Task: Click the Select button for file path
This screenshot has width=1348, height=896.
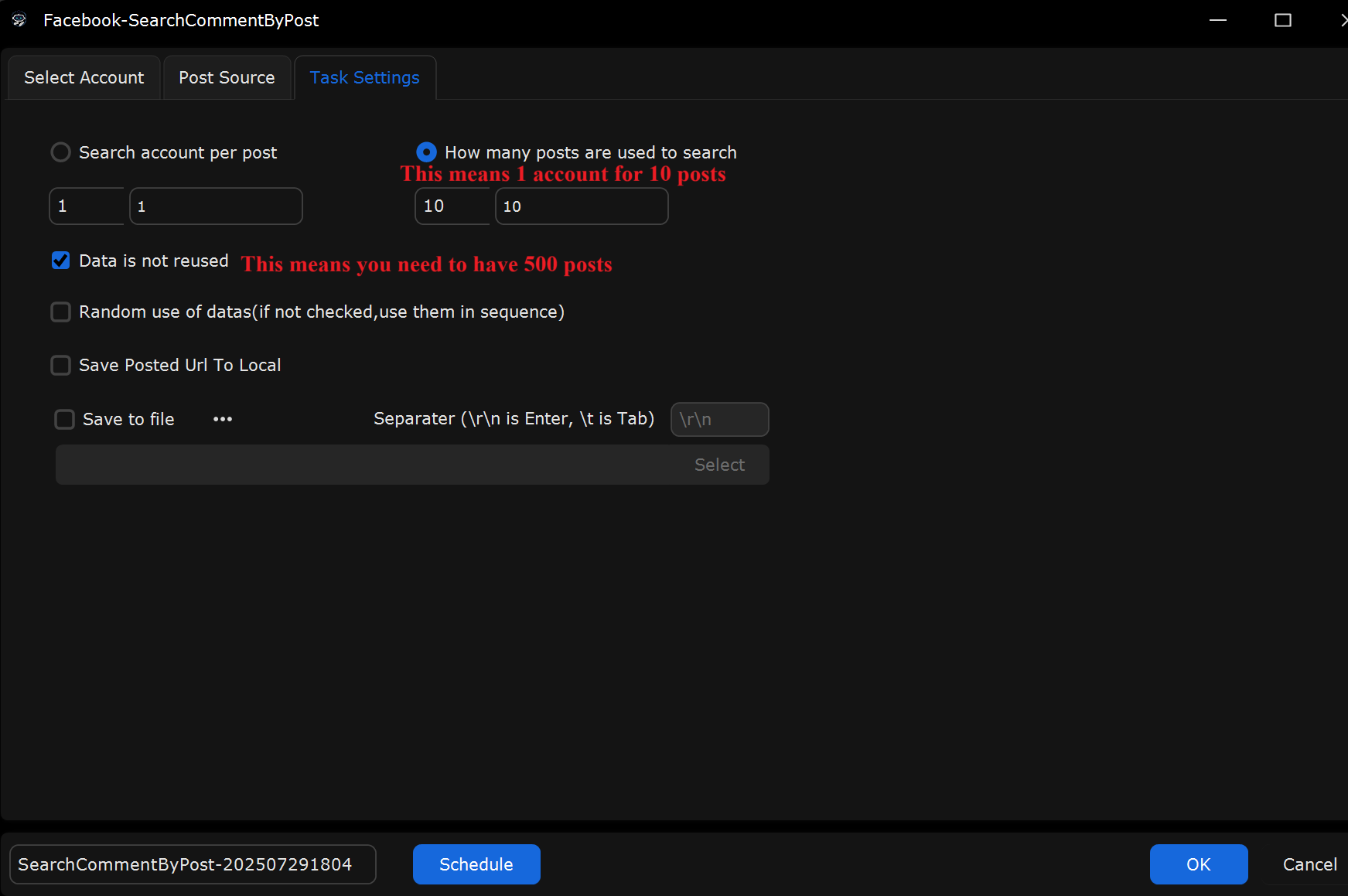Action: (719, 465)
